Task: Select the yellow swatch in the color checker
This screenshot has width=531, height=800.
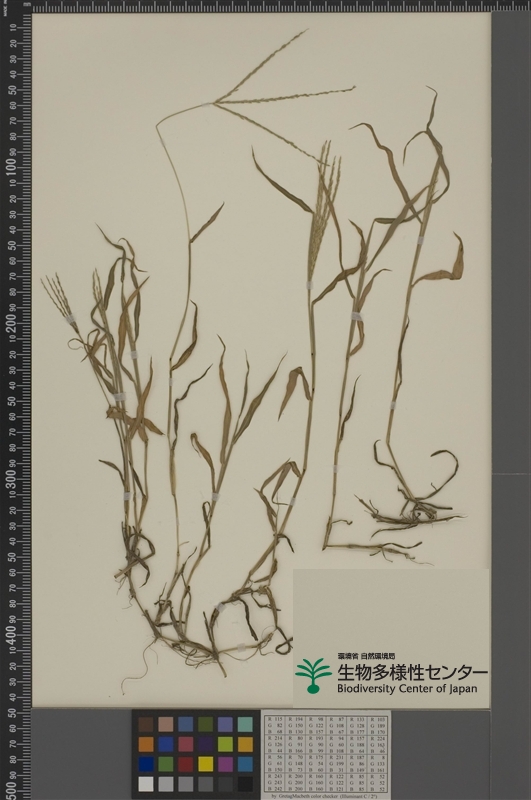Action: [x=206, y=763]
